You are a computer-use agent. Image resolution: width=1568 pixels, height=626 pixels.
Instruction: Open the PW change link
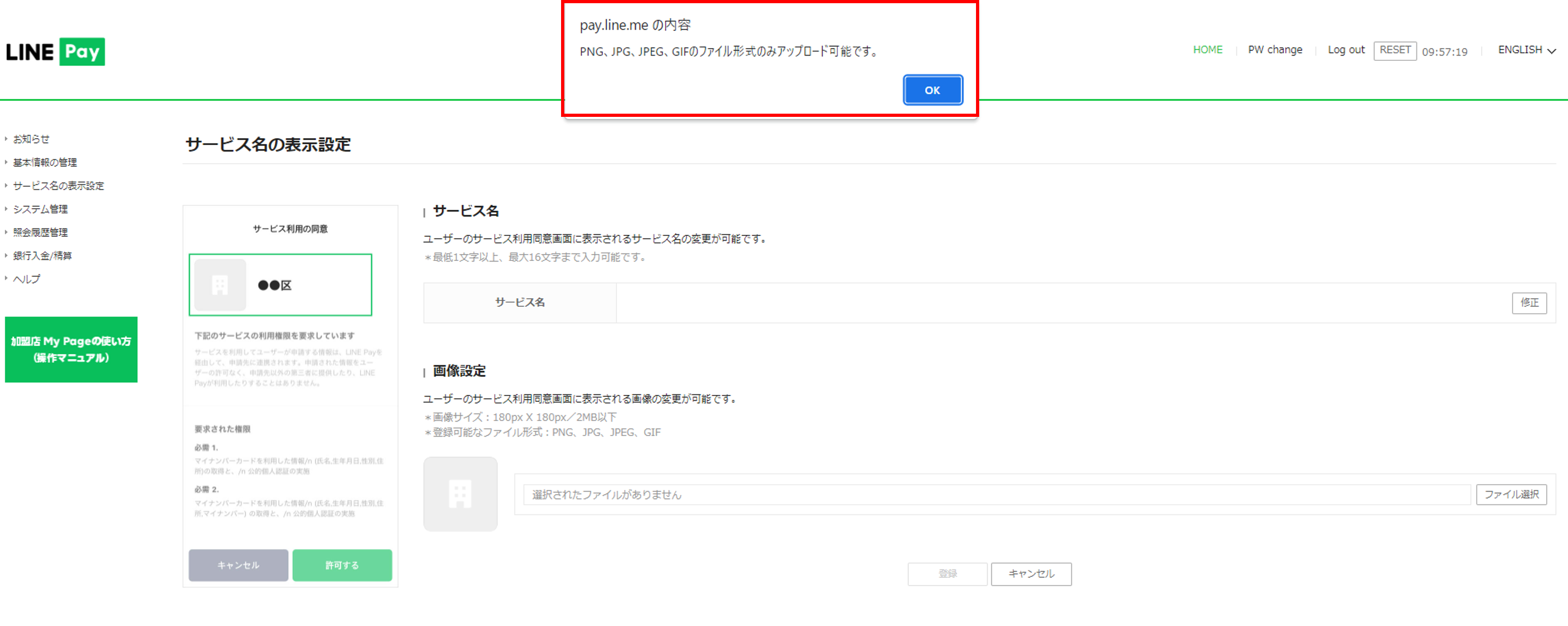tap(1275, 50)
